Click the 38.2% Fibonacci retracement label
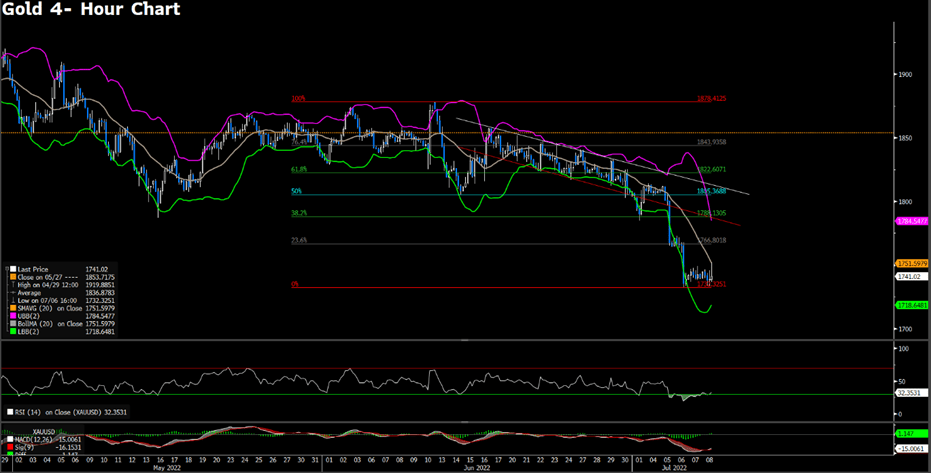 coord(299,213)
